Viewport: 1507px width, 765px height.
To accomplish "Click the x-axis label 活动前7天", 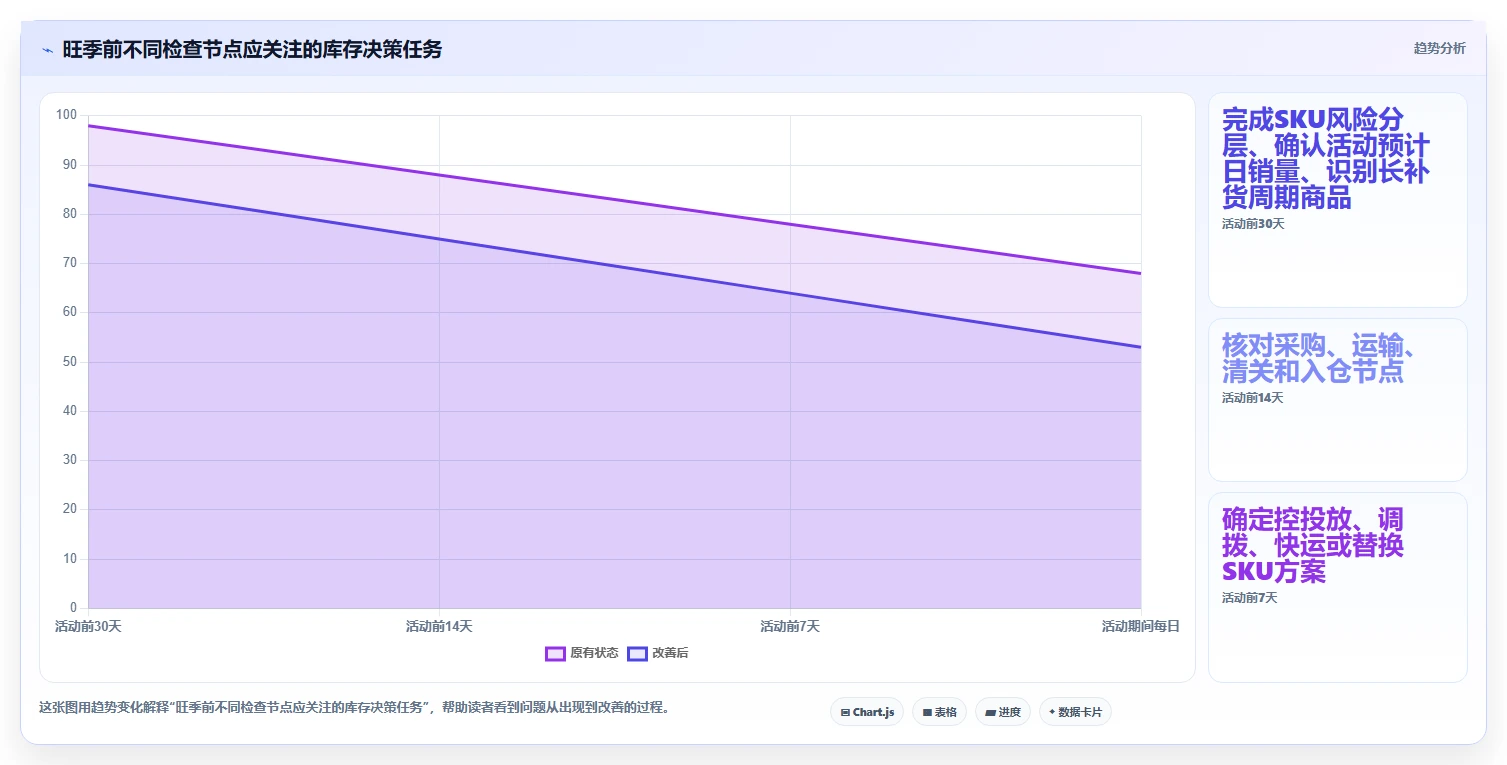I will [790, 626].
